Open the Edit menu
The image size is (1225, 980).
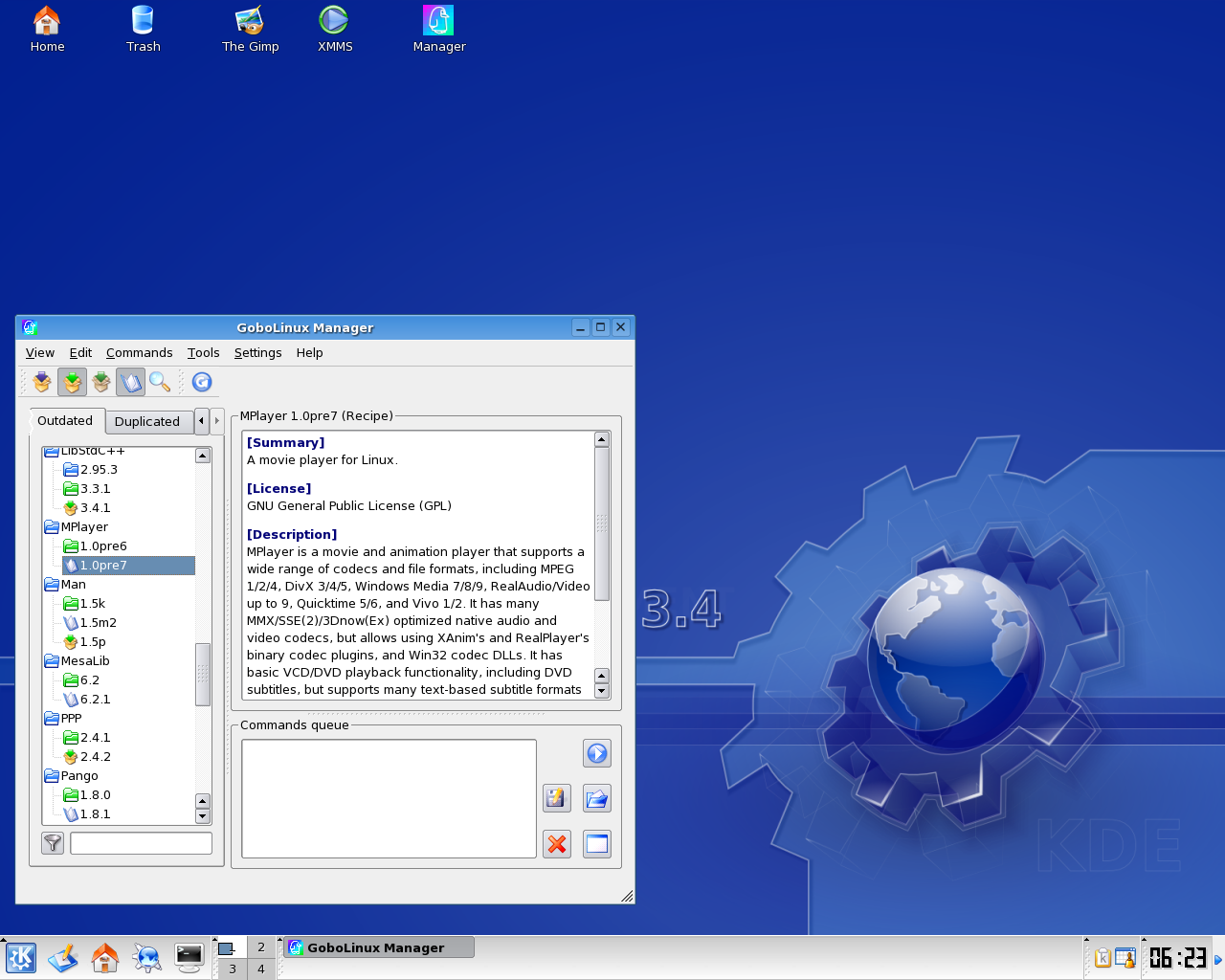click(x=80, y=353)
